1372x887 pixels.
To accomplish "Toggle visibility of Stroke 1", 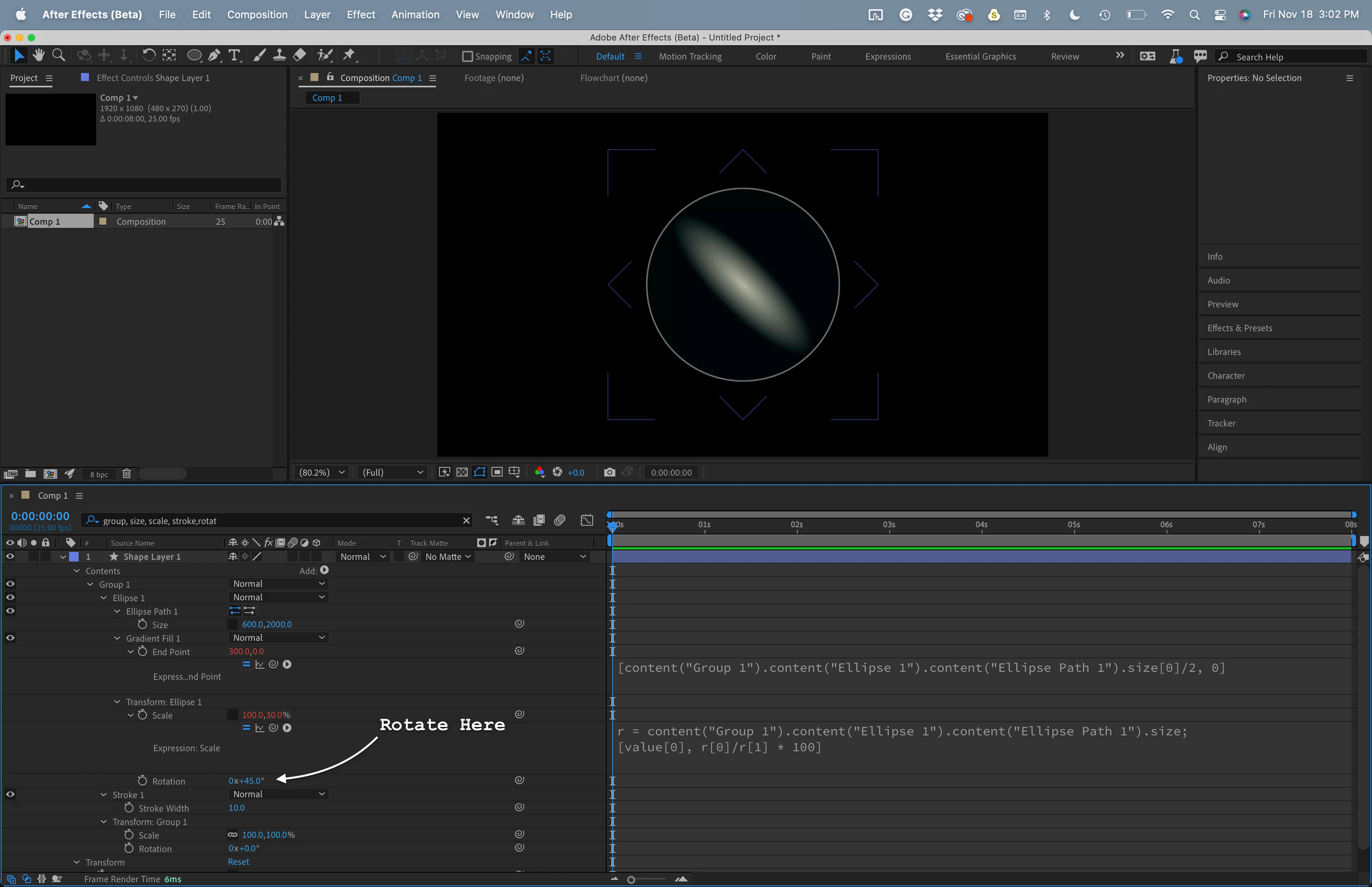I will pos(10,794).
